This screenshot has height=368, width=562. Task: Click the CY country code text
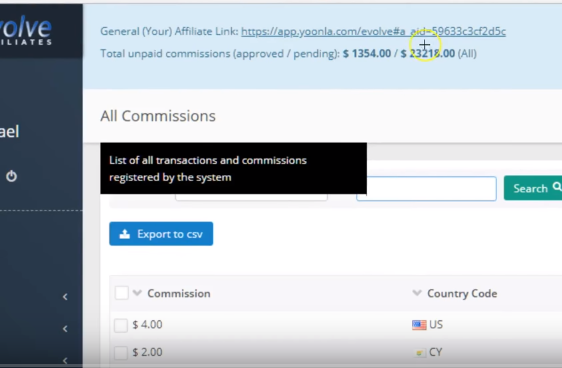tap(435, 352)
